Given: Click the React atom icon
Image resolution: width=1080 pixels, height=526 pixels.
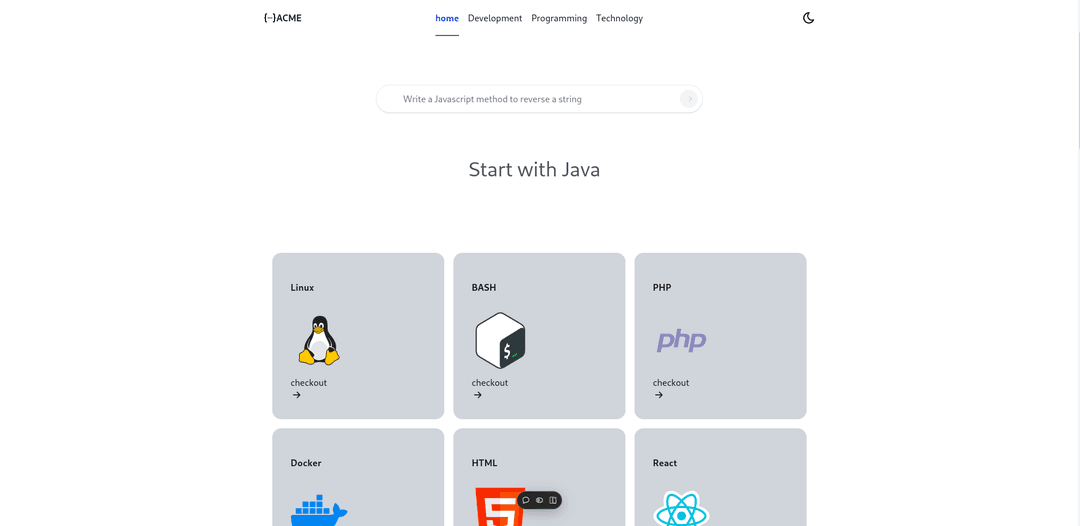Looking at the screenshot, I should 681,509.
